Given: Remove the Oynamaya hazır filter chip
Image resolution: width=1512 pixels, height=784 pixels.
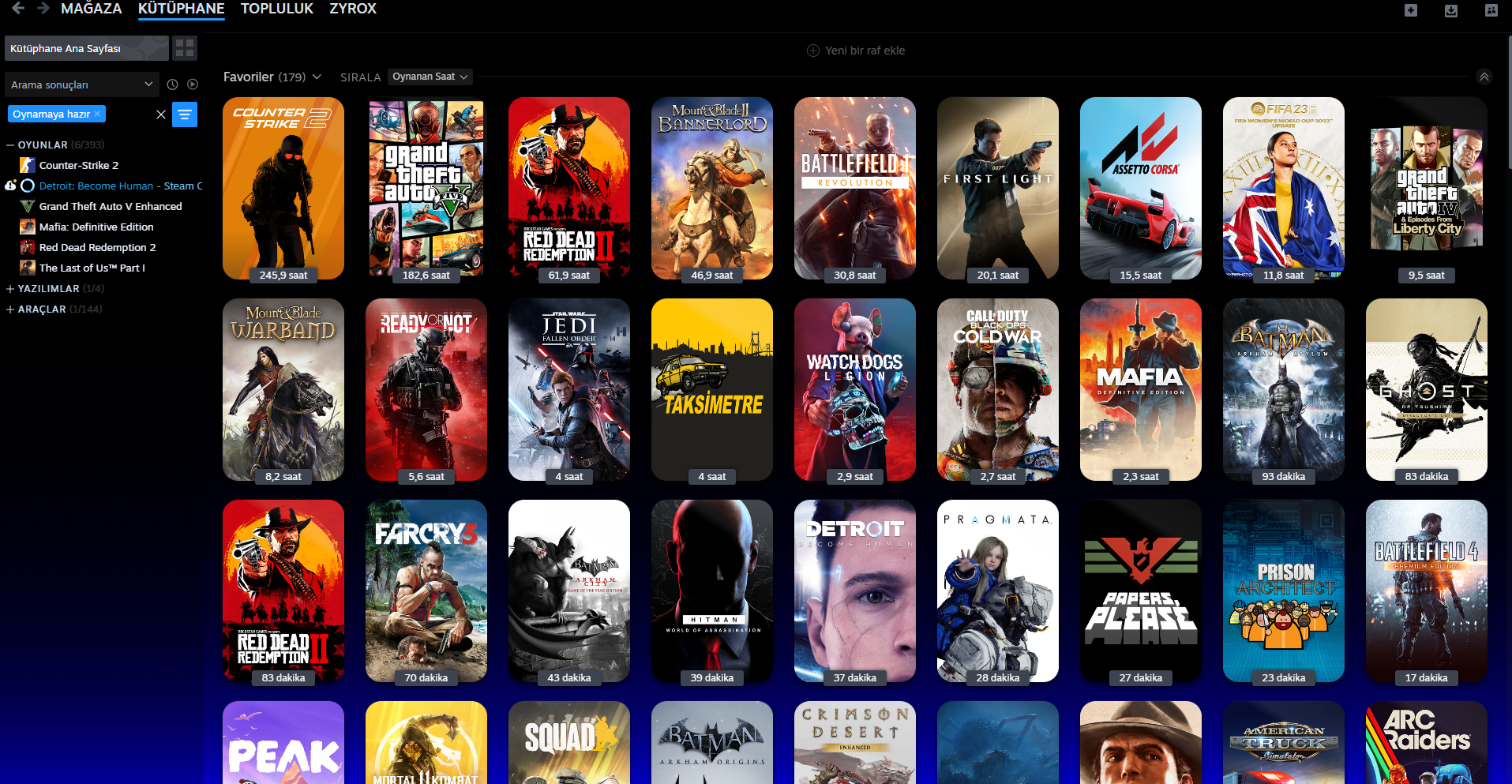Looking at the screenshot, I should click(x=97, y=114).
